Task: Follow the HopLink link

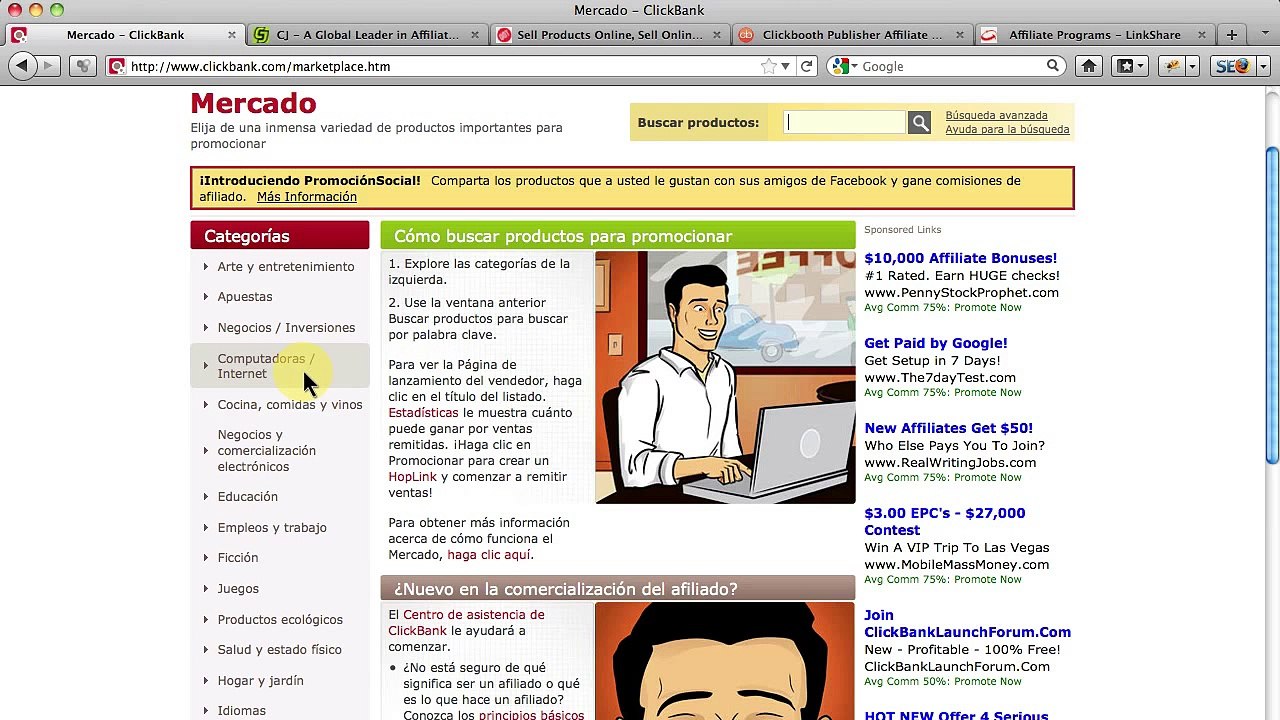Action: click(412, 476)
